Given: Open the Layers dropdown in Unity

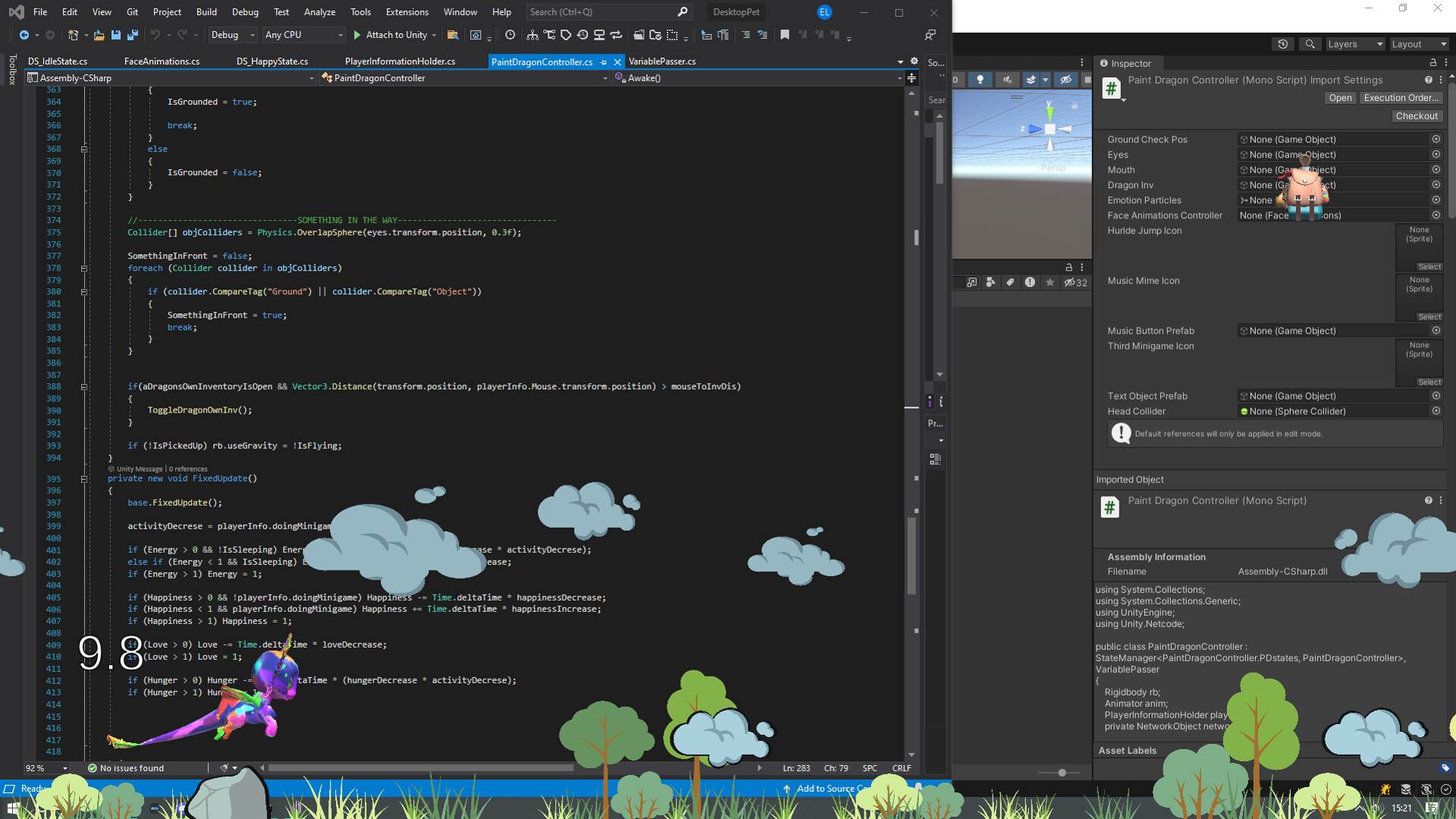Looking at the screenshot, I should 1355,44.
